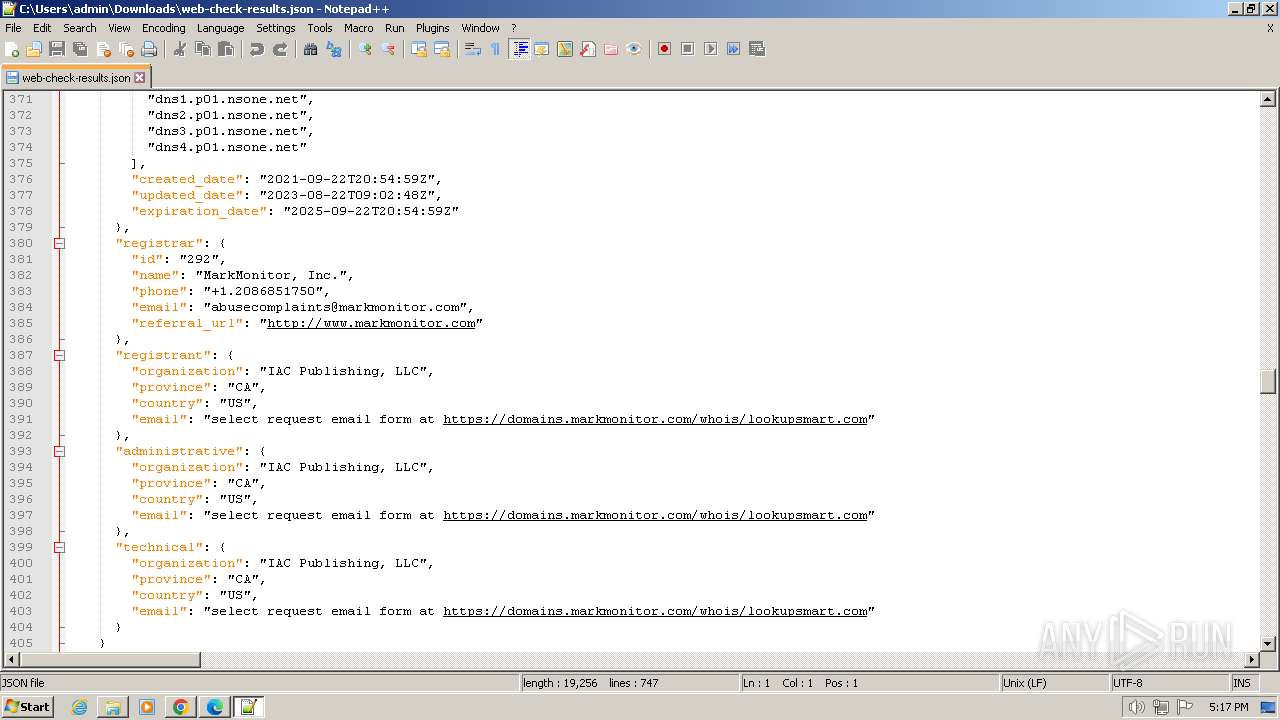The height and width of the screenshot is (720, 1280).
Task: Open the Language menu
Action: coord(220,28)
